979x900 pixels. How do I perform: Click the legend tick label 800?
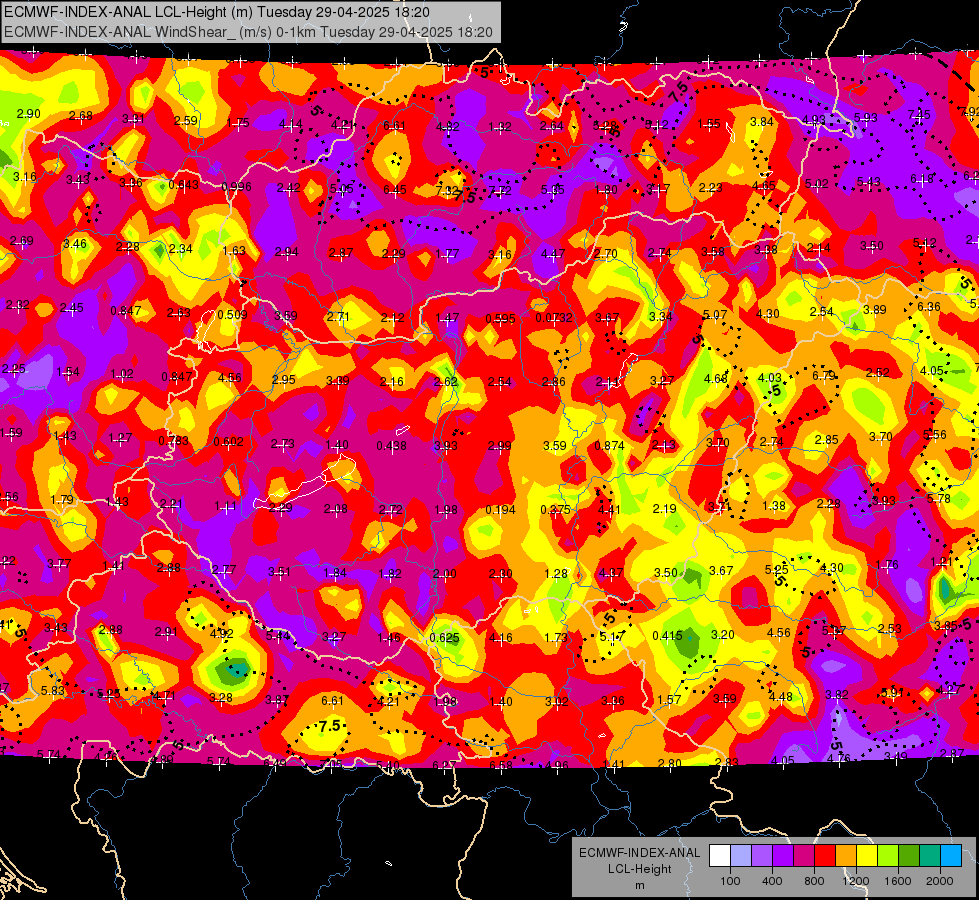pos(814,881)
